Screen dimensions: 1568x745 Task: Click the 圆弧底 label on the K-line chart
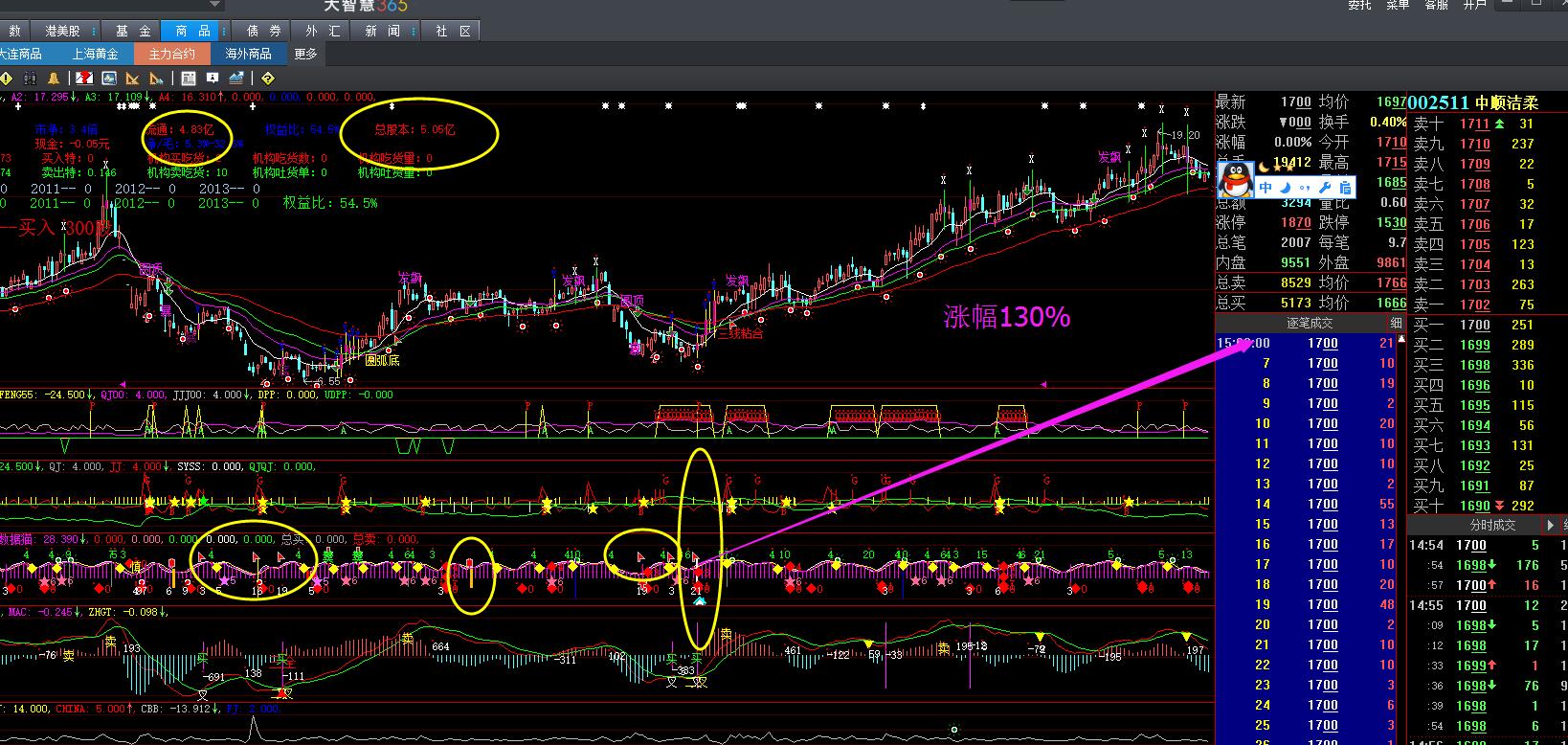pyautogui.click(x=382, y=360)
